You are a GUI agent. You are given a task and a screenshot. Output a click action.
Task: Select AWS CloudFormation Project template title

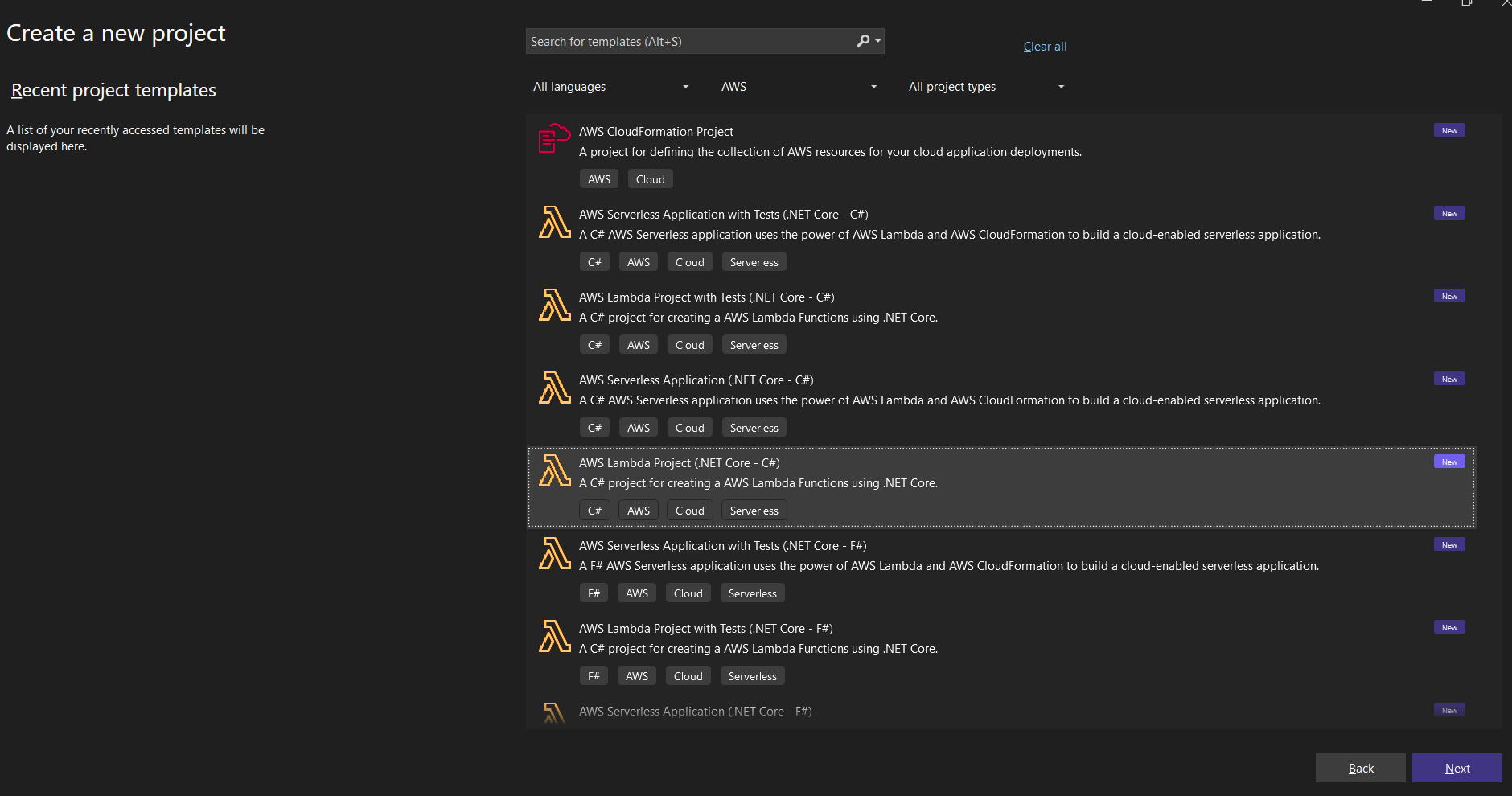click(656, 132)
